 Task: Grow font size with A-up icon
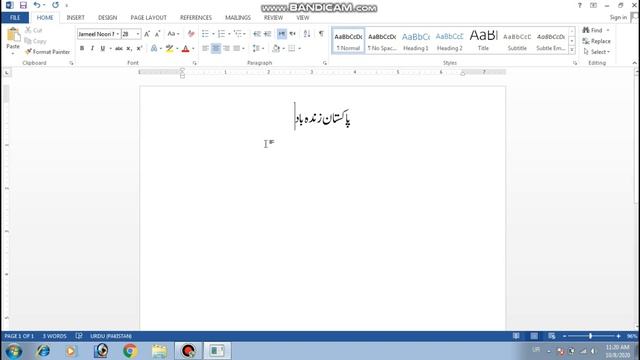click(x=147, y=34)
